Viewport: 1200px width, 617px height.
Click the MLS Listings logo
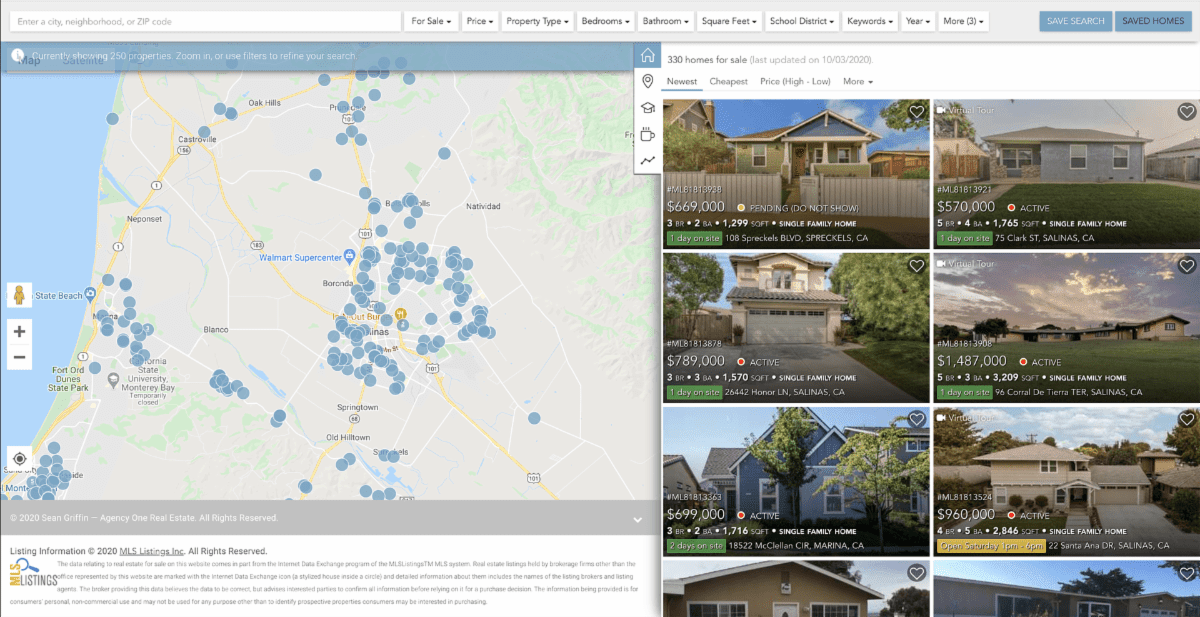[x=31, y=575]
